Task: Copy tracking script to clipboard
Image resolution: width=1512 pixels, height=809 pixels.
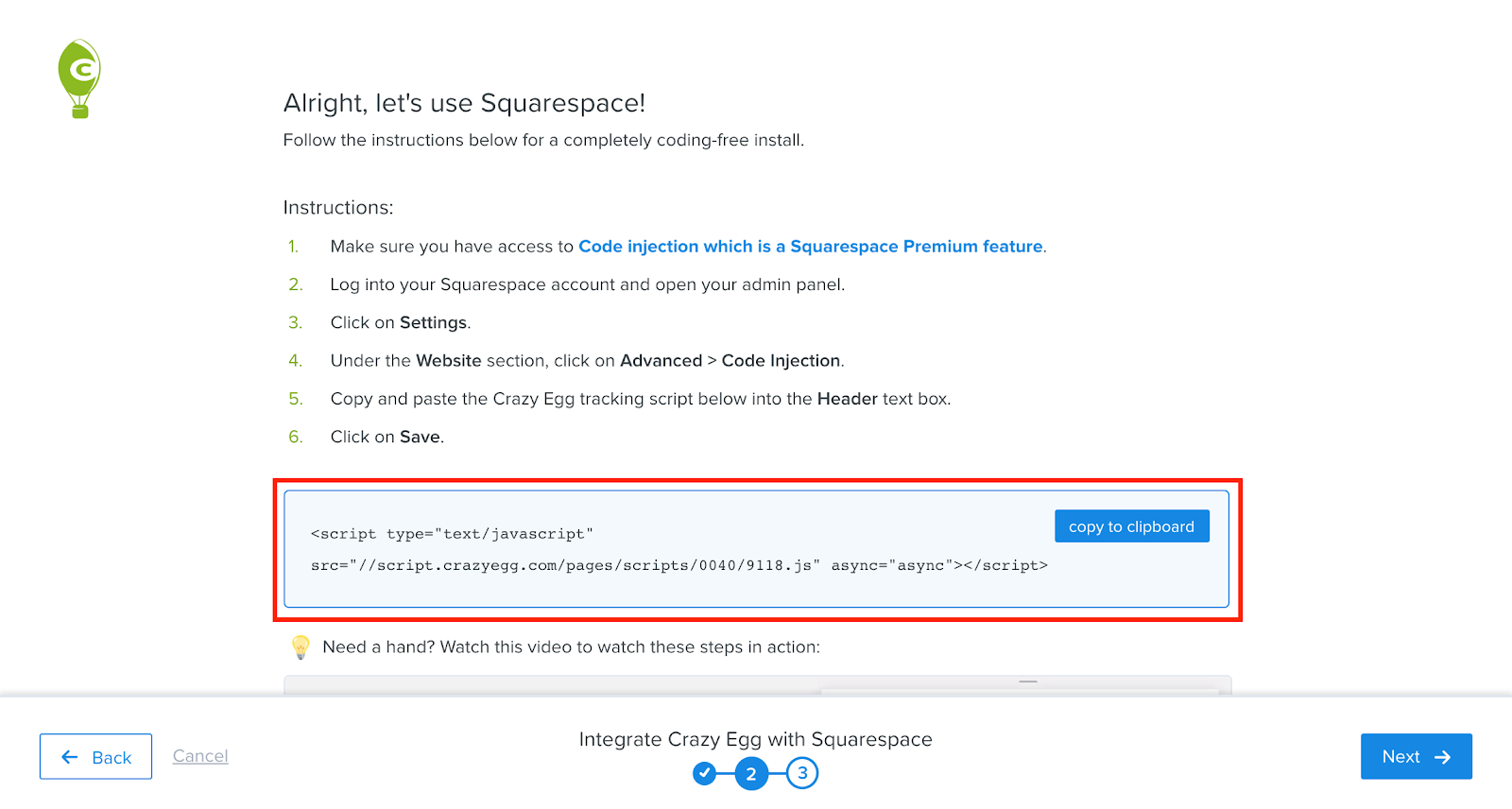Action: 1131,526
